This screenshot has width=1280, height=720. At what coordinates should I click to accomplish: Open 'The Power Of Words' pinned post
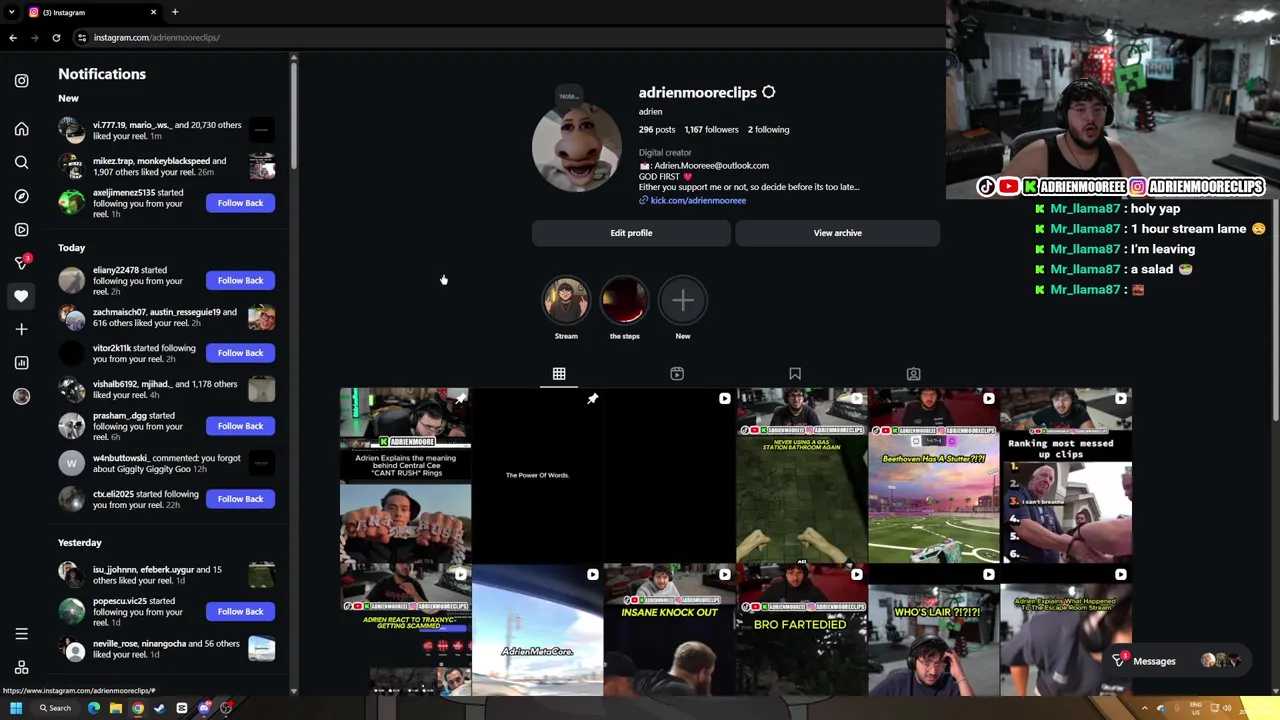coord(537,476)
